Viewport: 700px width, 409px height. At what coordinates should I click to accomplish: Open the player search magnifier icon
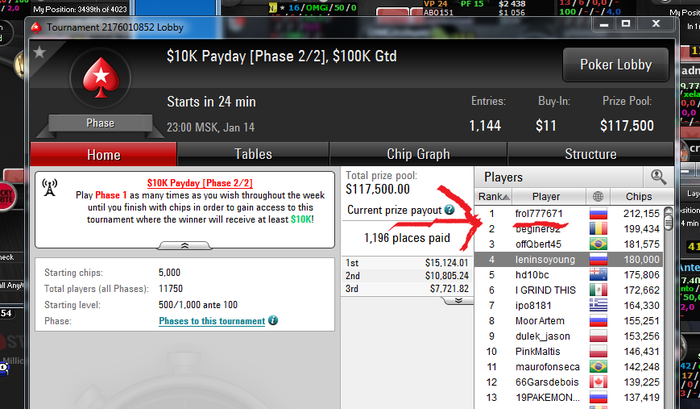[x=658, y=177]
